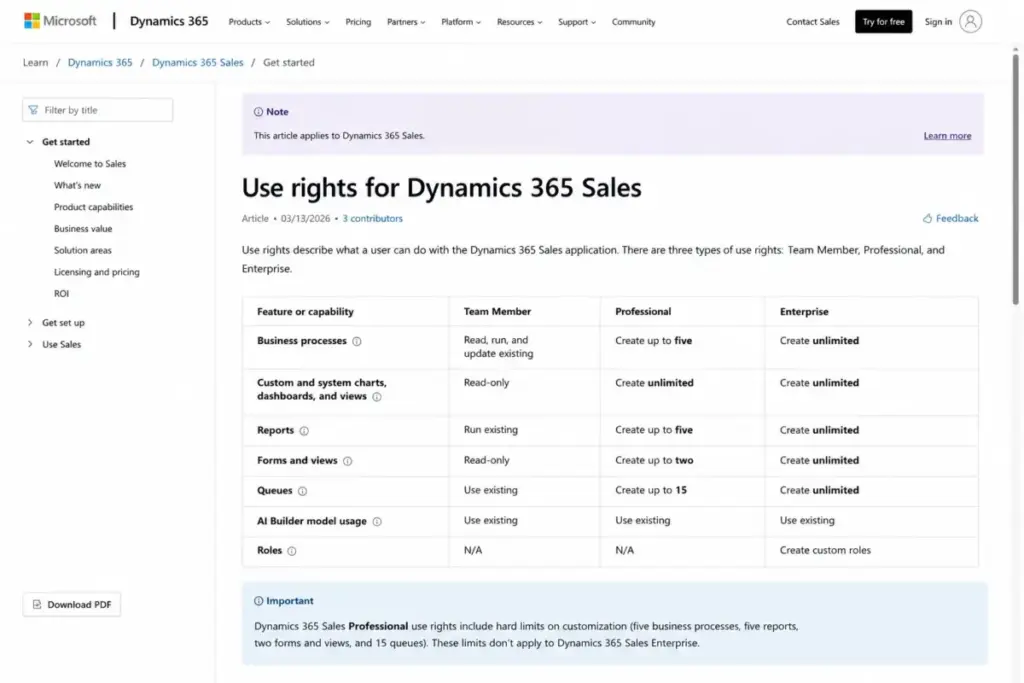Expand the Get set up section

pos(29,323)
